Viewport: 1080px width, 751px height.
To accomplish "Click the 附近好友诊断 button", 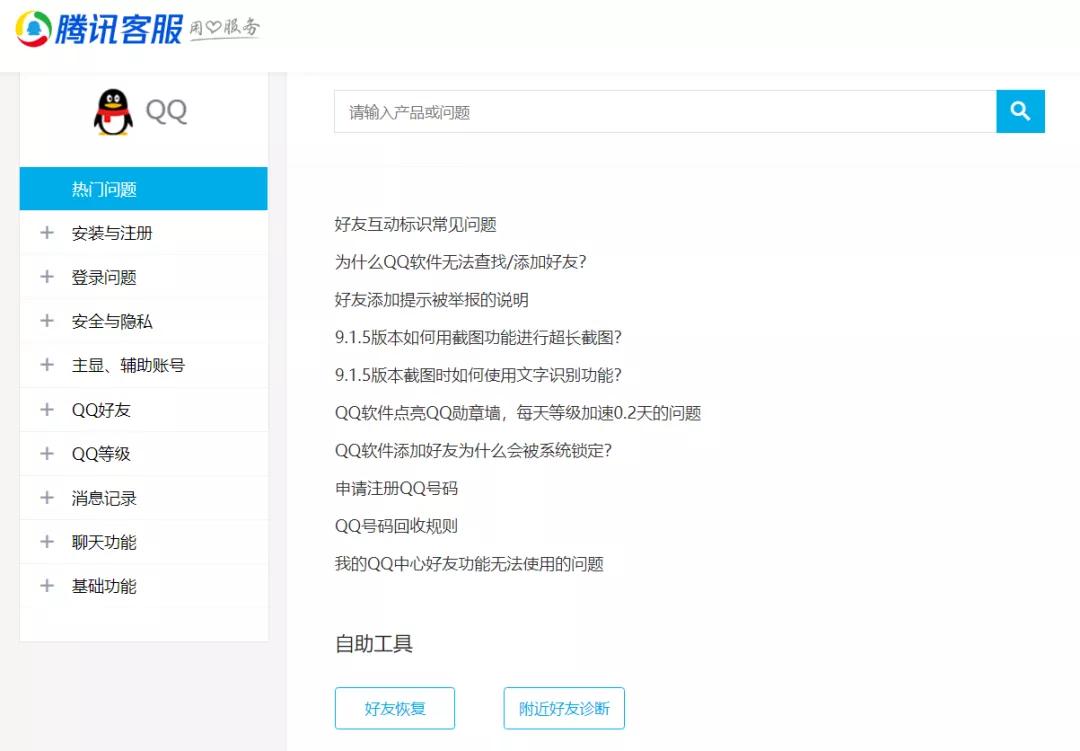I will [x=563, y=708].
